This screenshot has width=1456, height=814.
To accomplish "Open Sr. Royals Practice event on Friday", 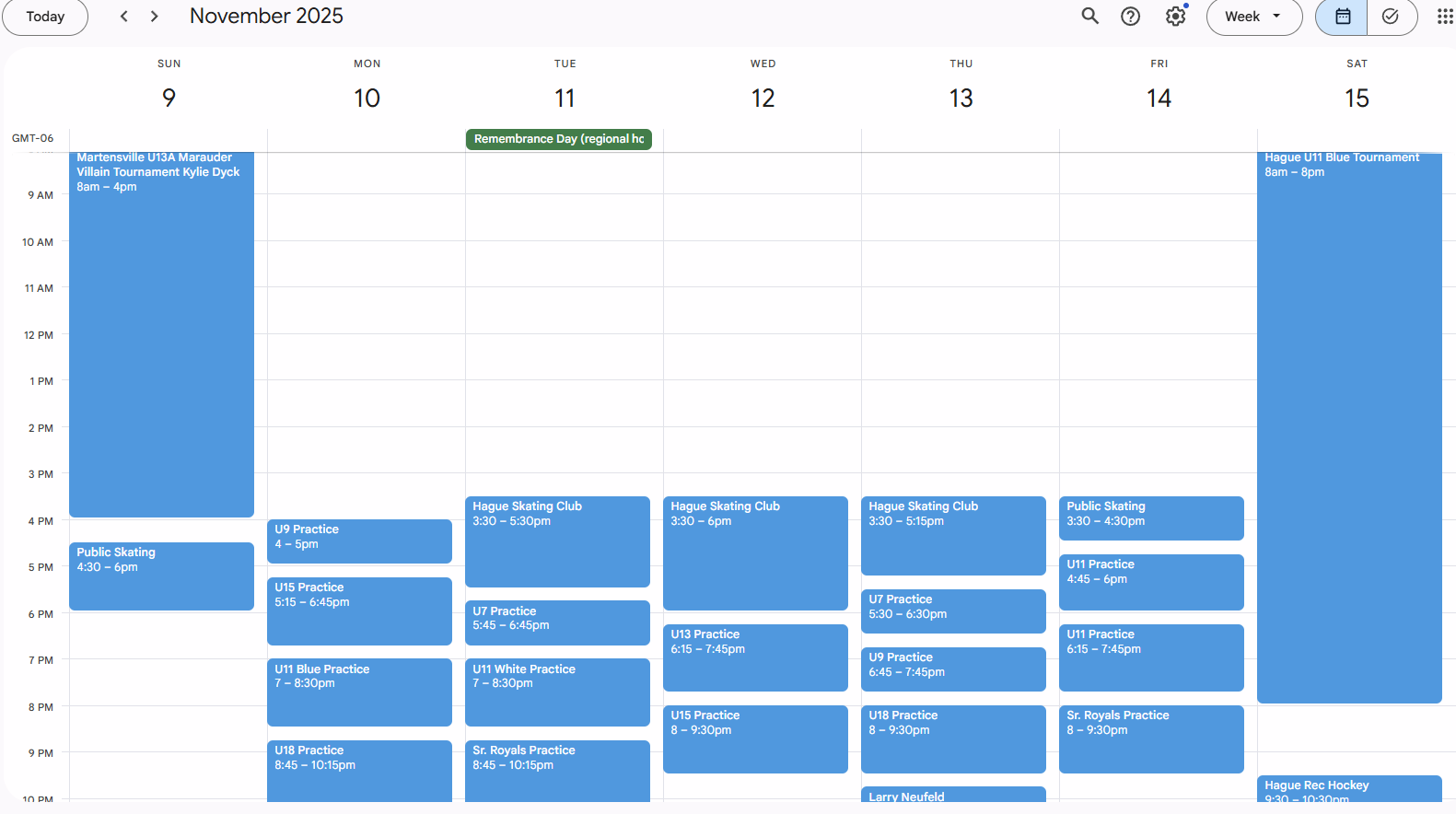I will [1151, 738].
